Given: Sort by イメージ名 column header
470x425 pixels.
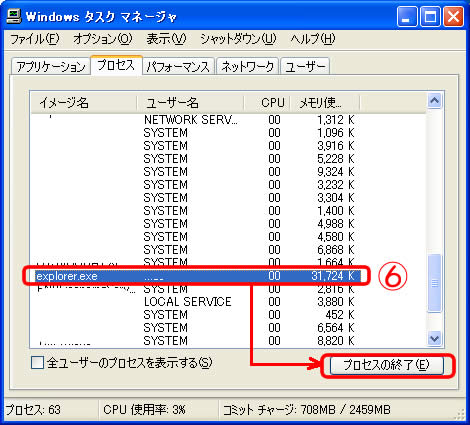Looking at the screenshot, I should (84, 103).
